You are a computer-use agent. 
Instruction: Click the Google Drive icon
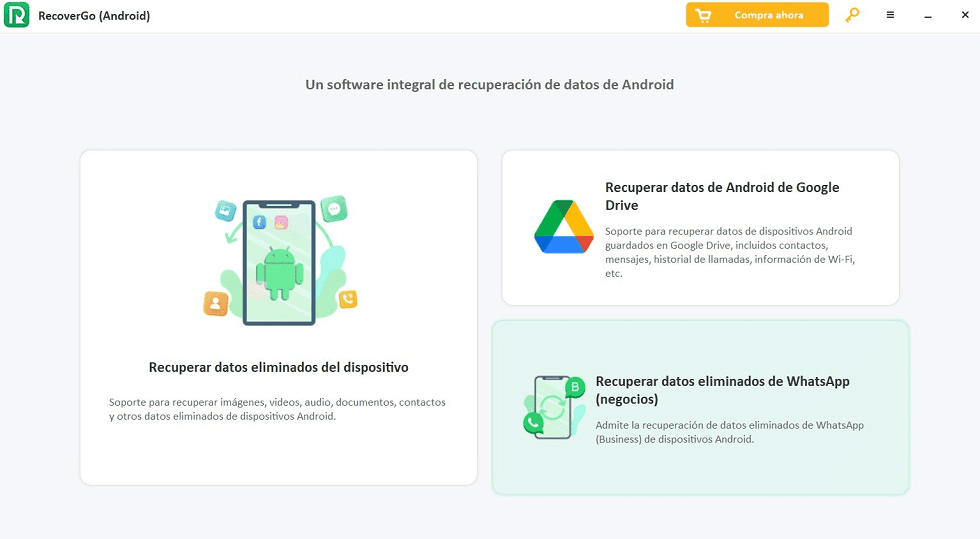coord(564,227)
